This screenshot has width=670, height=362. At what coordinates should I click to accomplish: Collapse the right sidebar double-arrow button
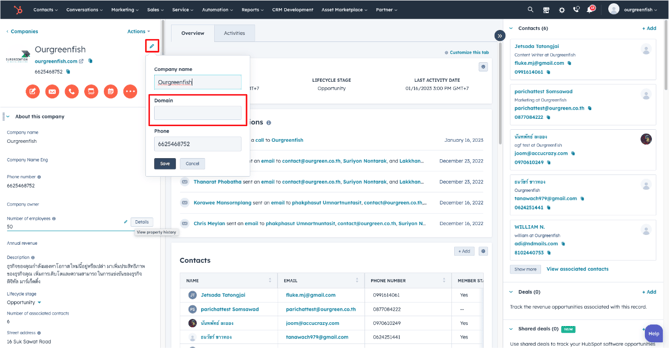point(500,36)
